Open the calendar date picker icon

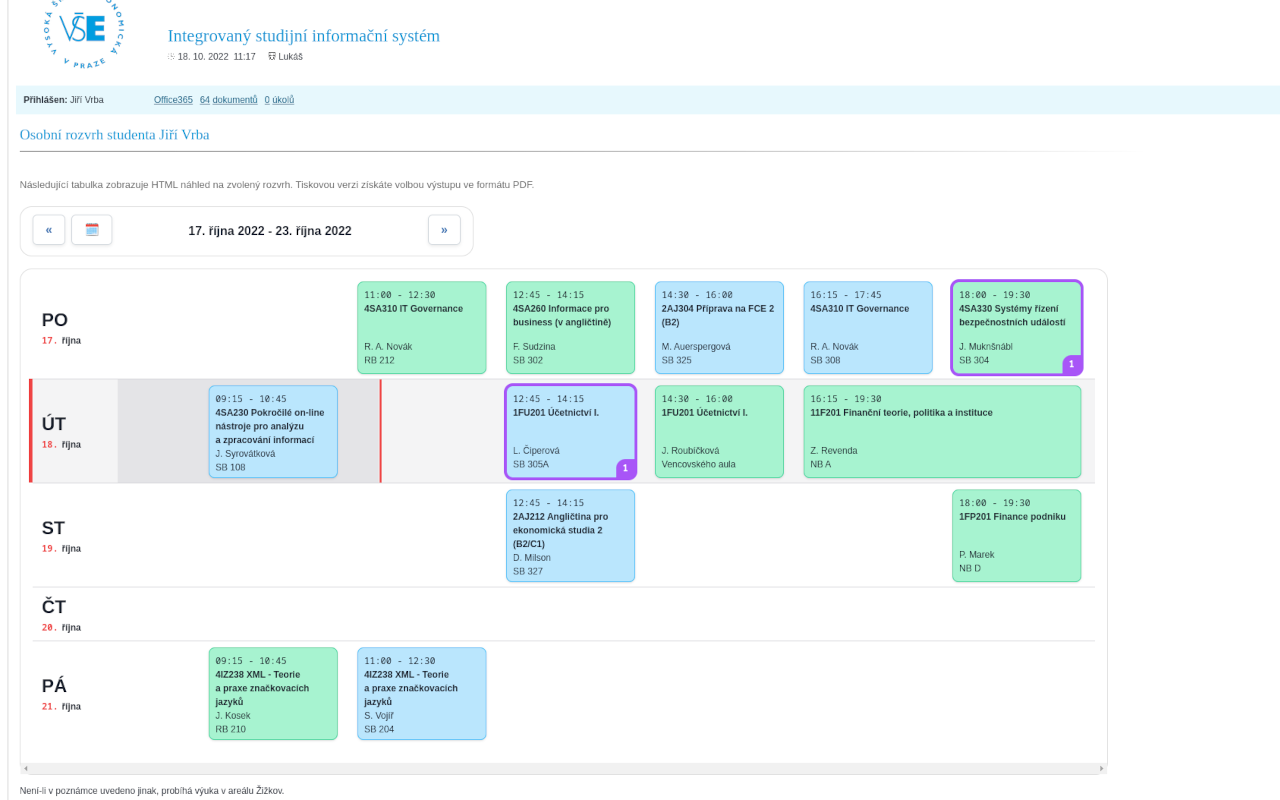[92, 230]
